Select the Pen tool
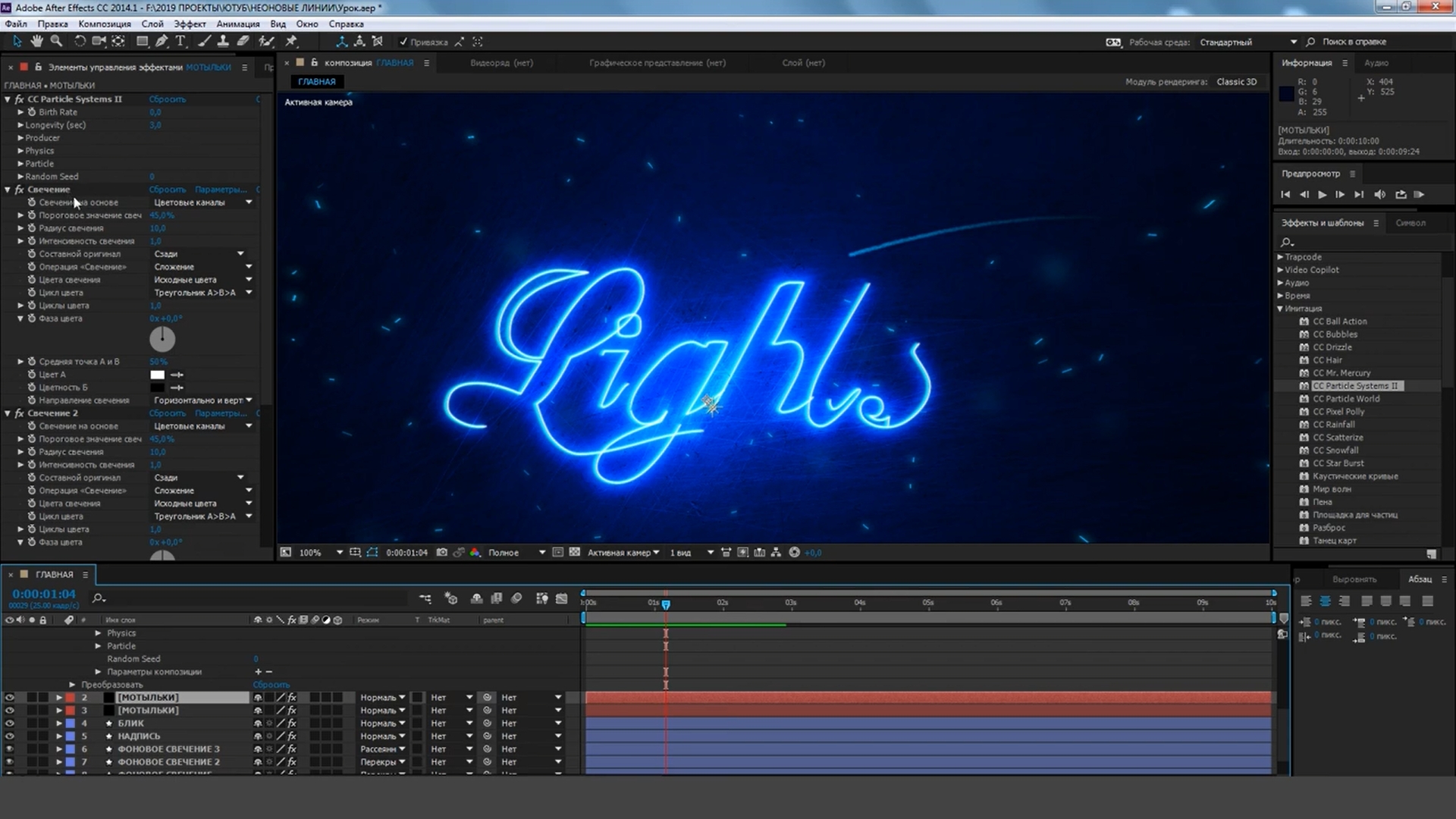The height and width of the screenshot is (819, 1456). tap(161, 42)
